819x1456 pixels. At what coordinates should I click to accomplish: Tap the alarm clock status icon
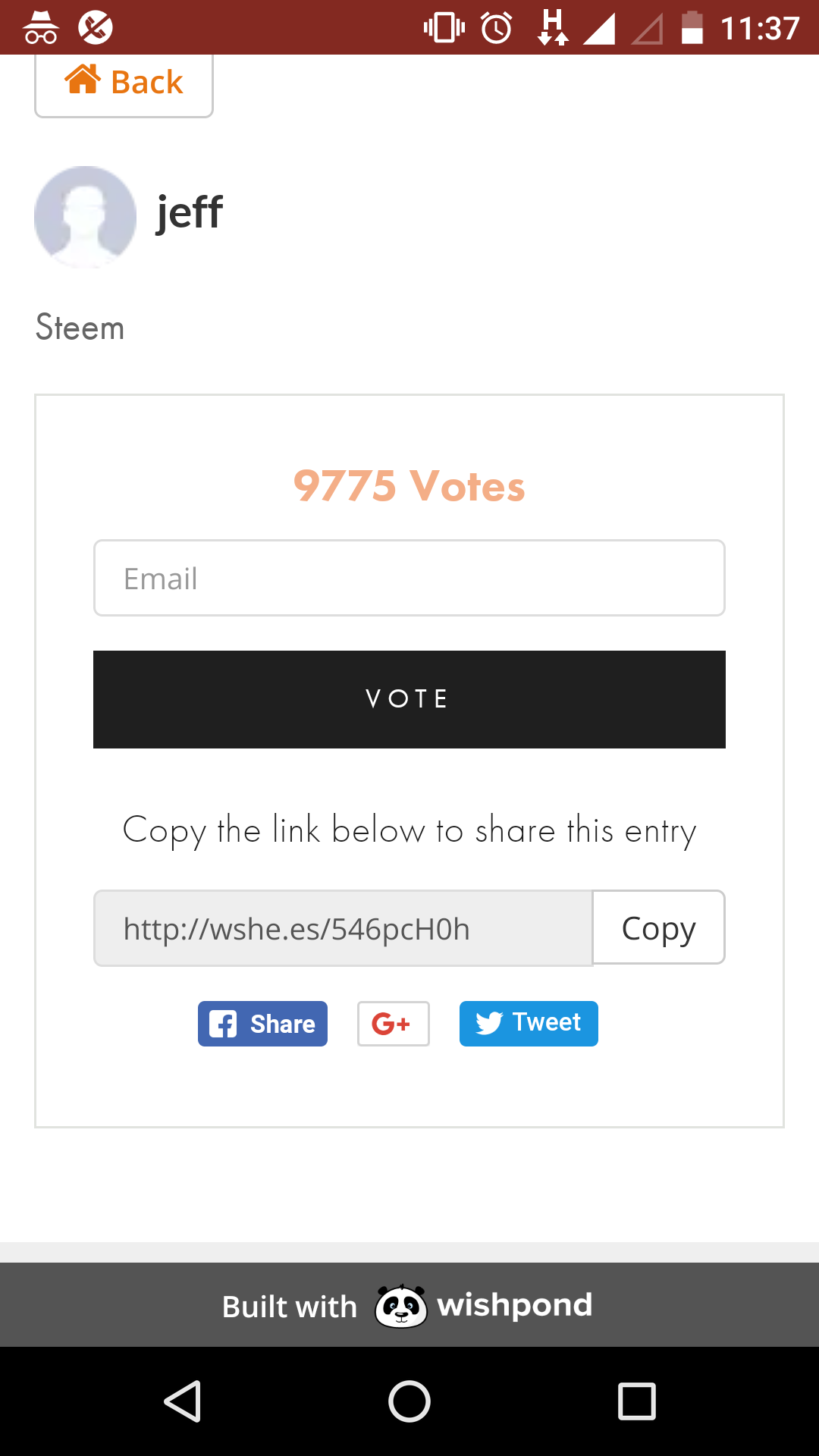coord(497,28)
